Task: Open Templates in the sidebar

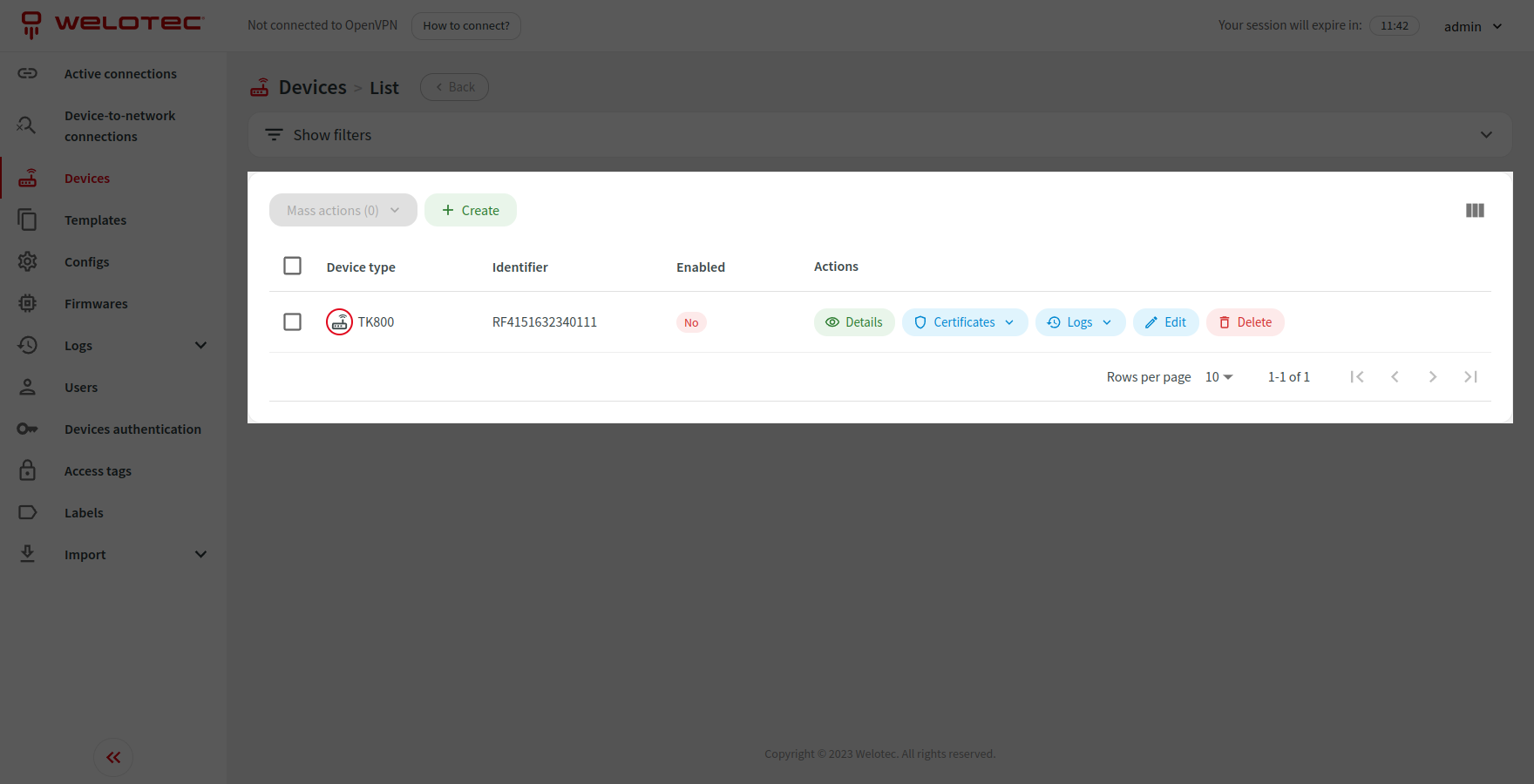Action: pos(95,220)
